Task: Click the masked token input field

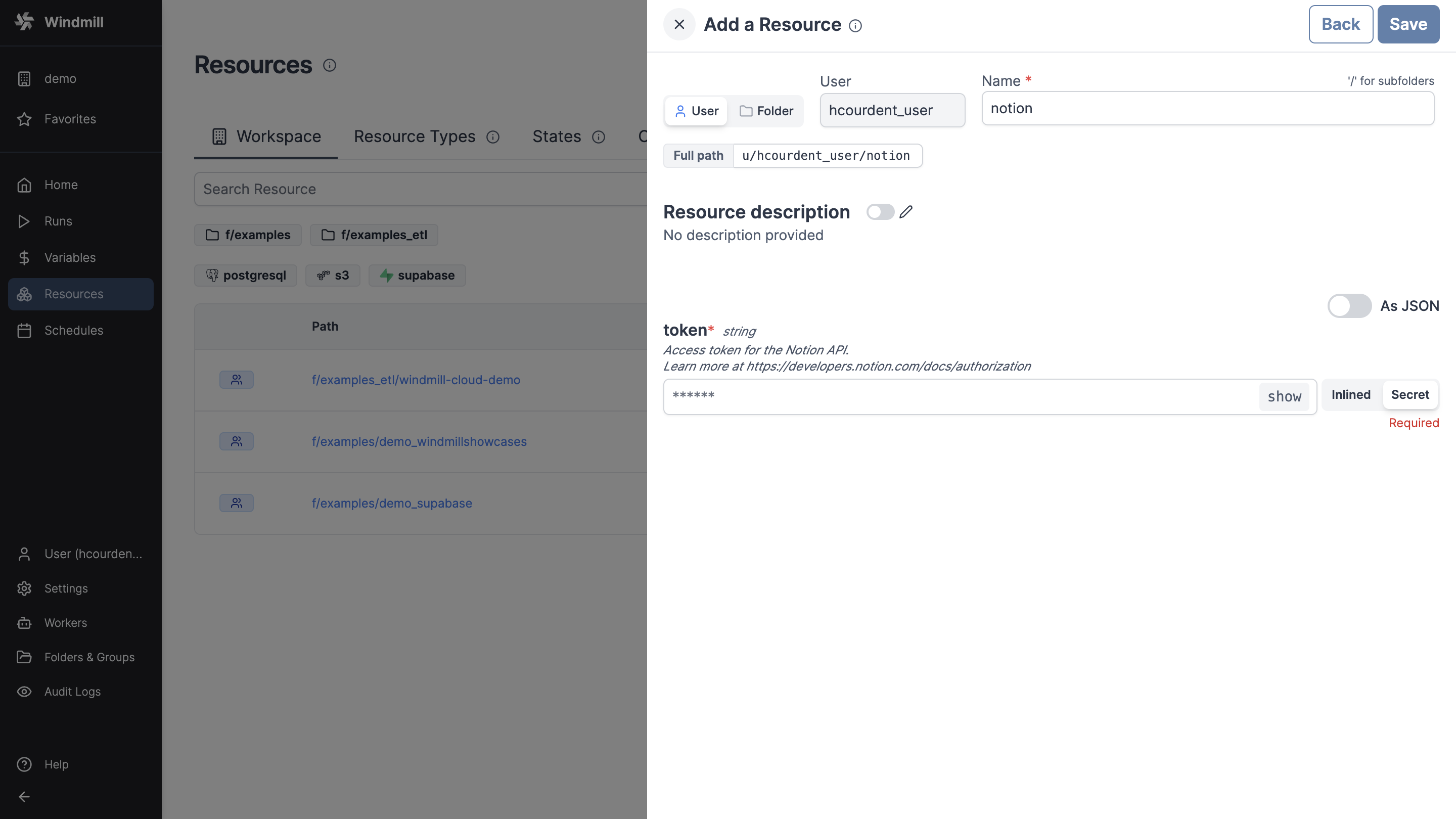Action: pos(961,396)
